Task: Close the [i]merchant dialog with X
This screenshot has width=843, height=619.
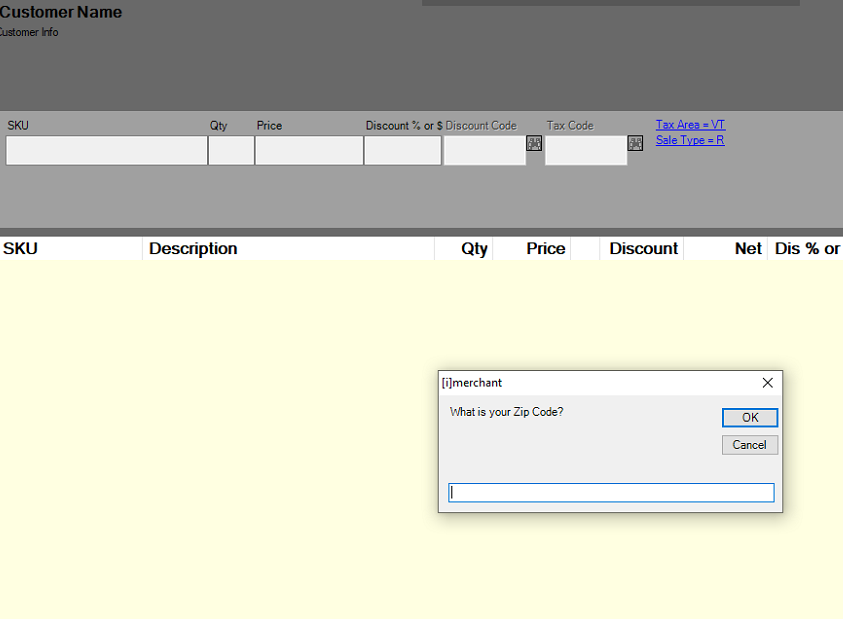Action: point(767,382)
